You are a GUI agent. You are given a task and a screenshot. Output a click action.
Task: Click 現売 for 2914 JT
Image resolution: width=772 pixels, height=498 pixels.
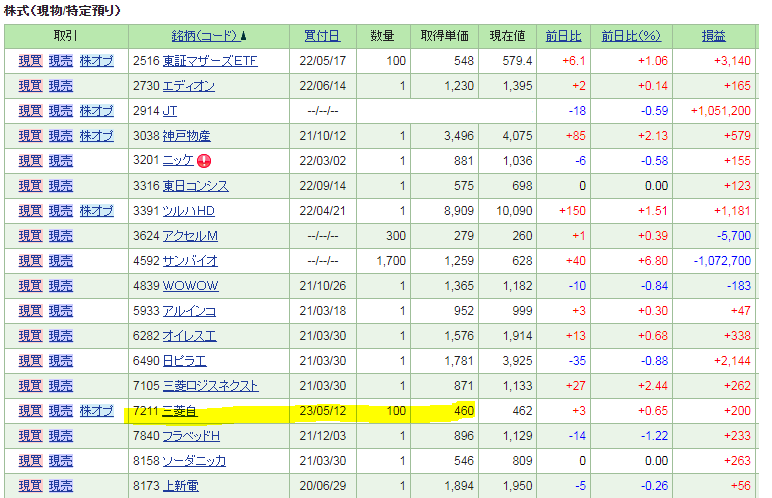pyautogui.click(x=61, y=111)
